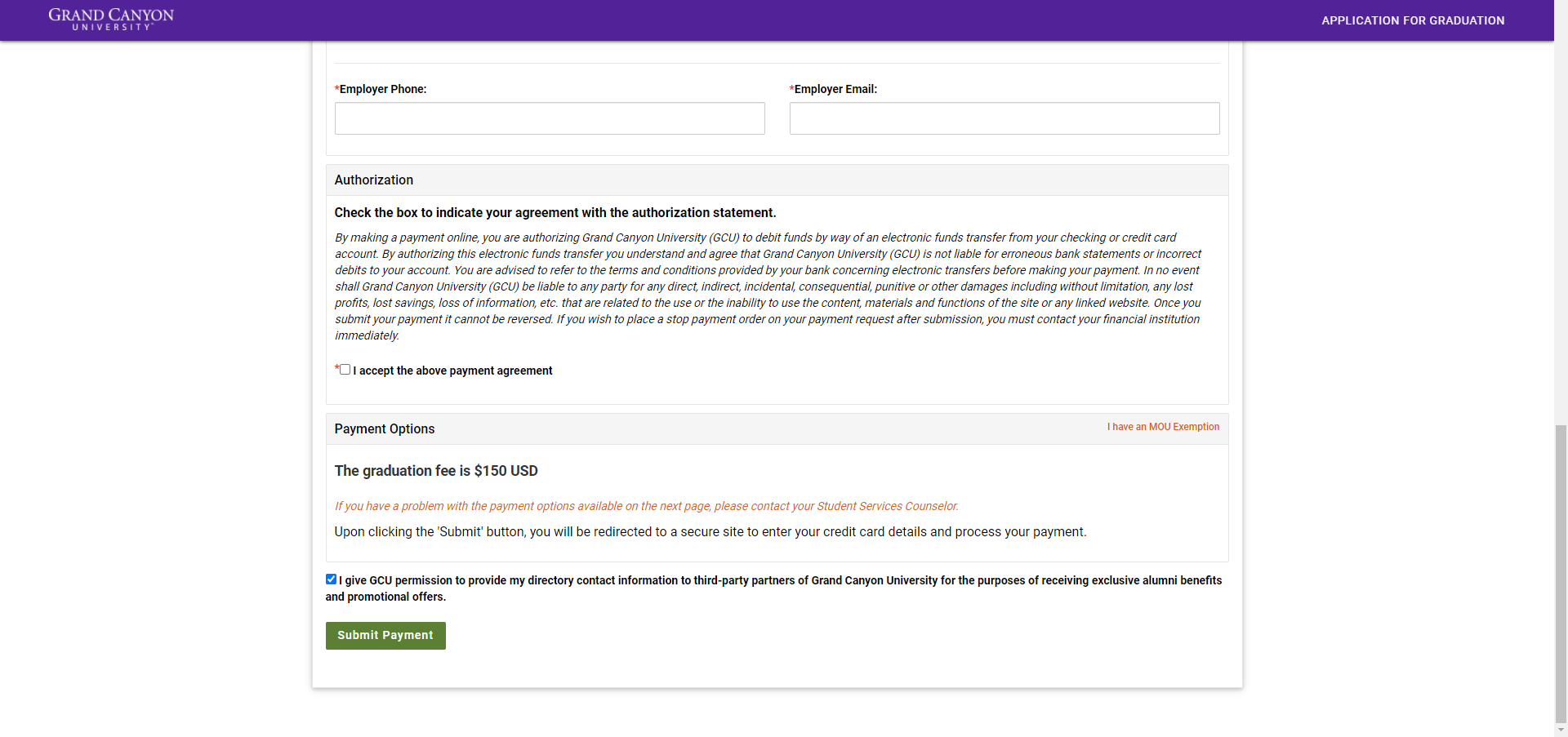This screenshot has width=1568, height=737.
Task: Click the orange Student Services Counselor notice
Action: pos(647,506)
